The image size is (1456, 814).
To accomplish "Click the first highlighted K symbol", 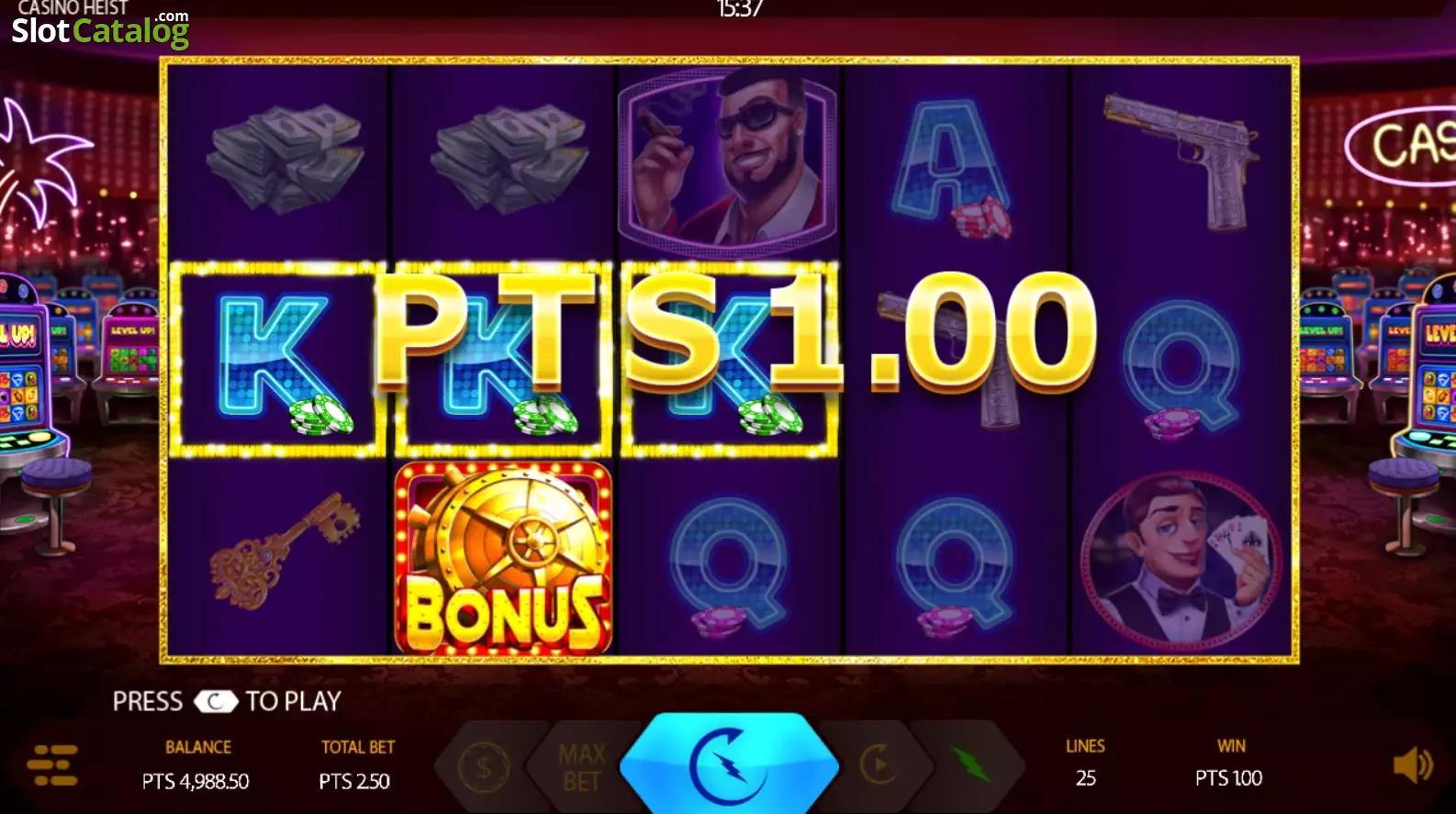I will pos(277,360).
